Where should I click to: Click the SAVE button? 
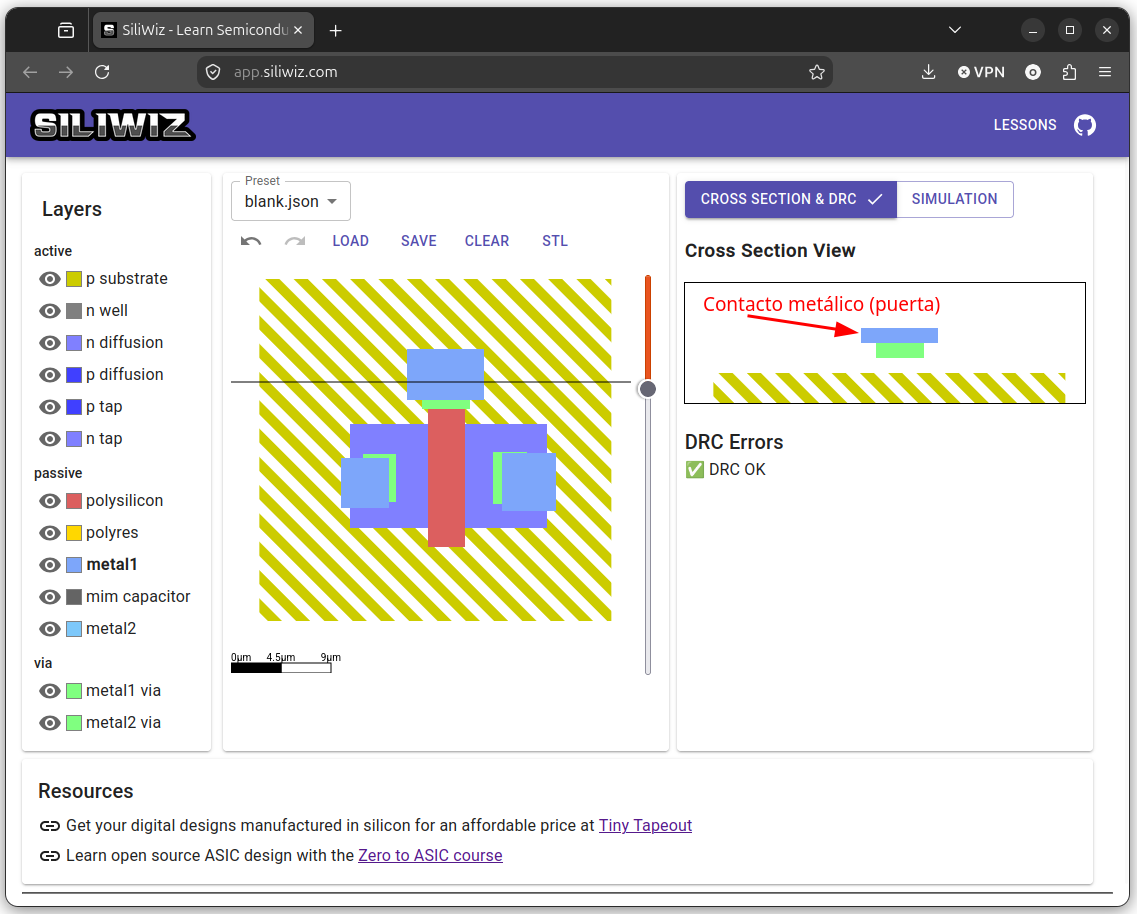[418, 241]
